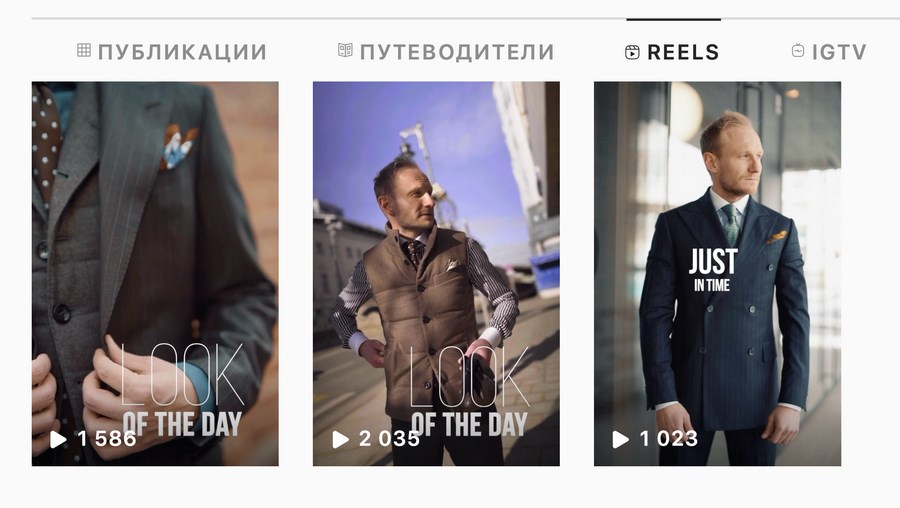Screen dimensions: 900x508
Task: Select the REELS tab text
Action: point(683,52)
